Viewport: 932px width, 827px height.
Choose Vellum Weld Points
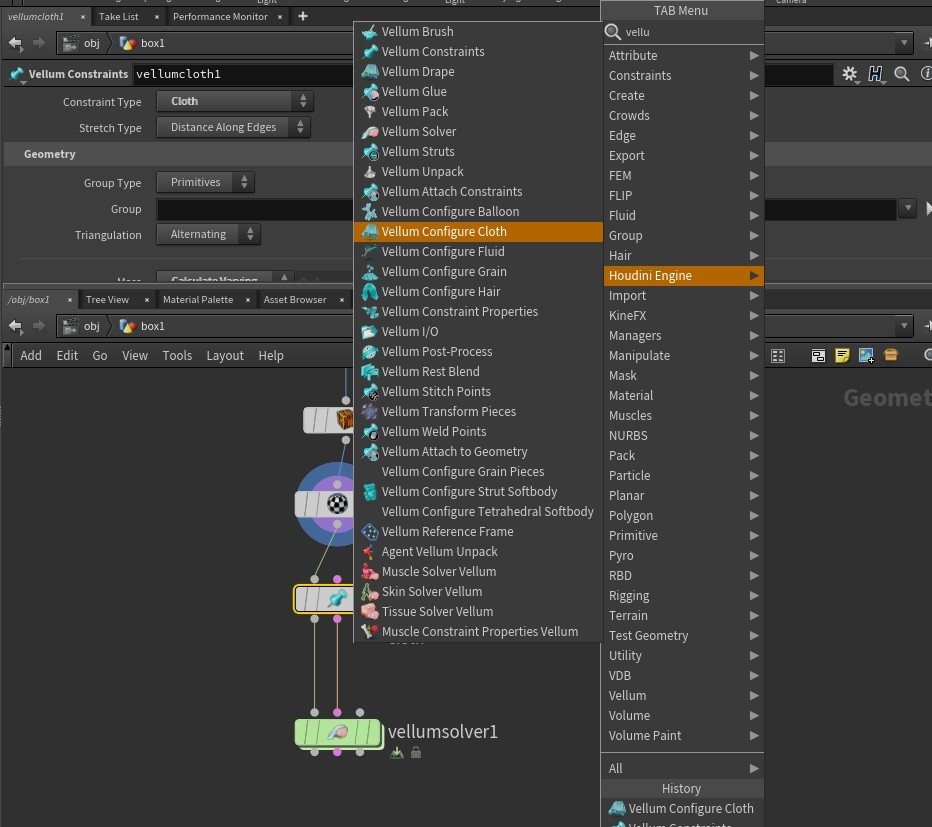478,432
